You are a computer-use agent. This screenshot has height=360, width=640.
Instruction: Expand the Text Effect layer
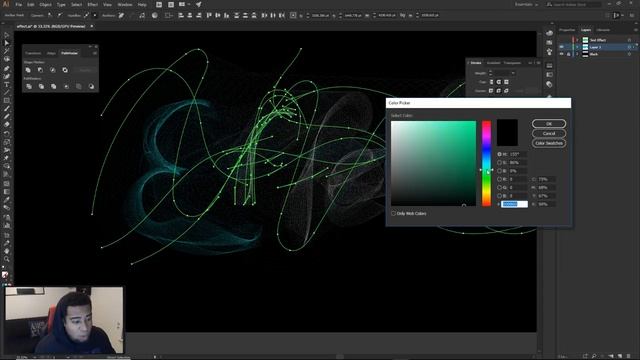point(577,40)
